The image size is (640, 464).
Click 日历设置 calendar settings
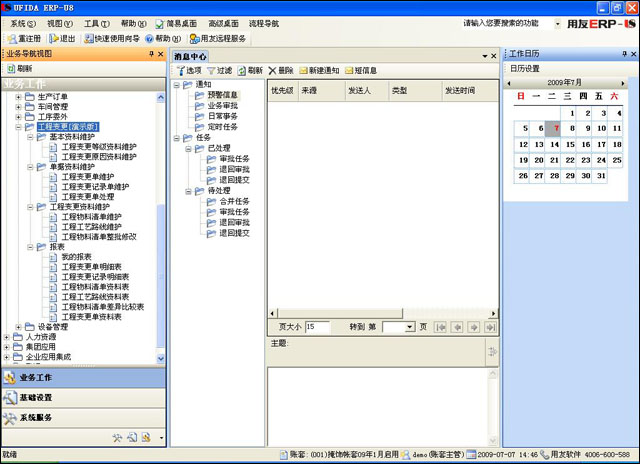tap(525, 69)
